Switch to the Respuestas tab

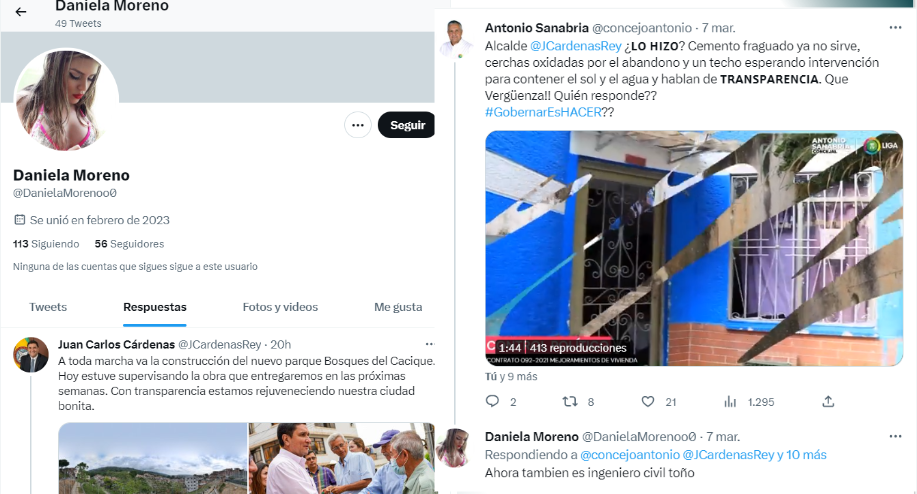(155, 307)
